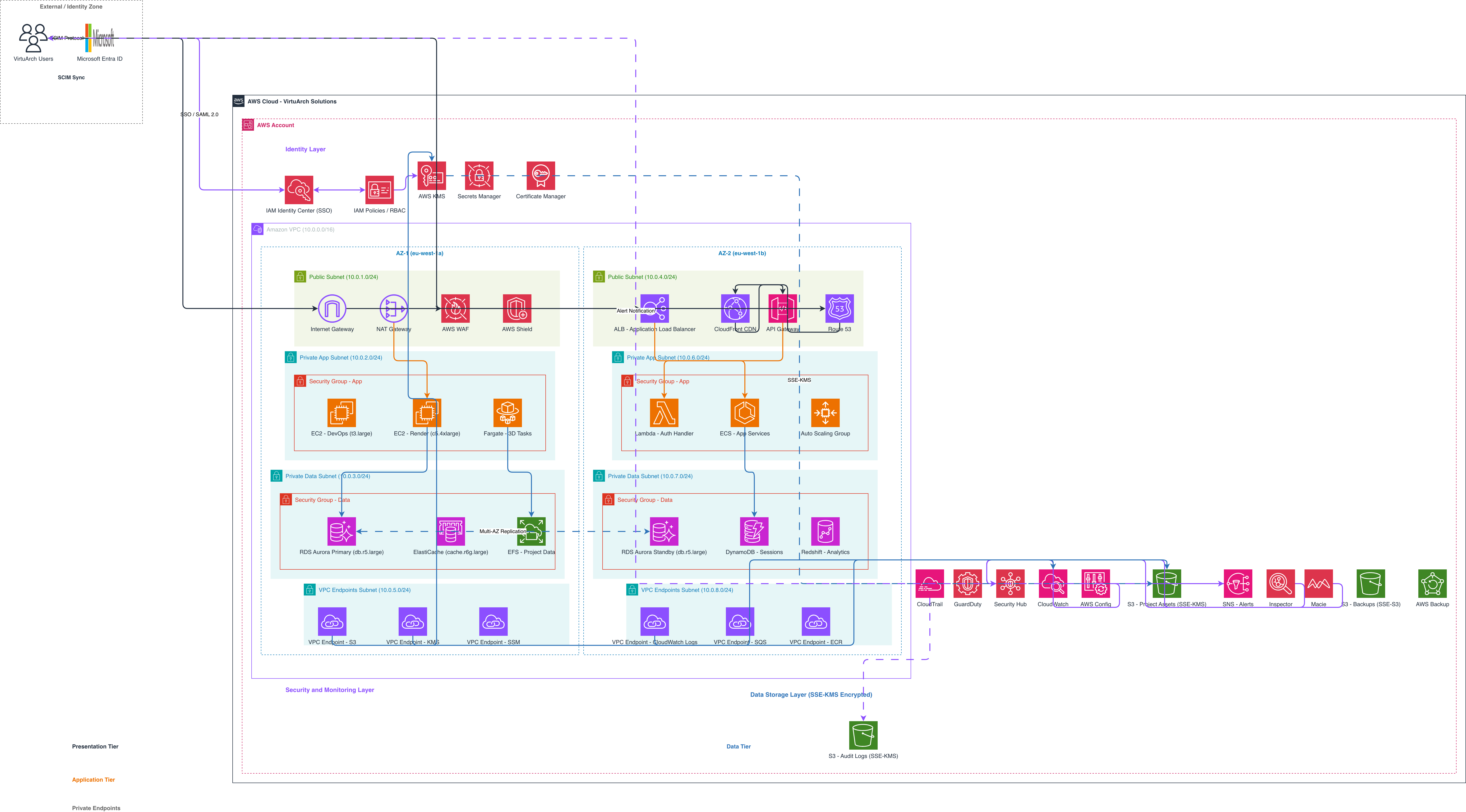
Task: Click the 'External / Identity Zone' title
Action: pos(71,7)
